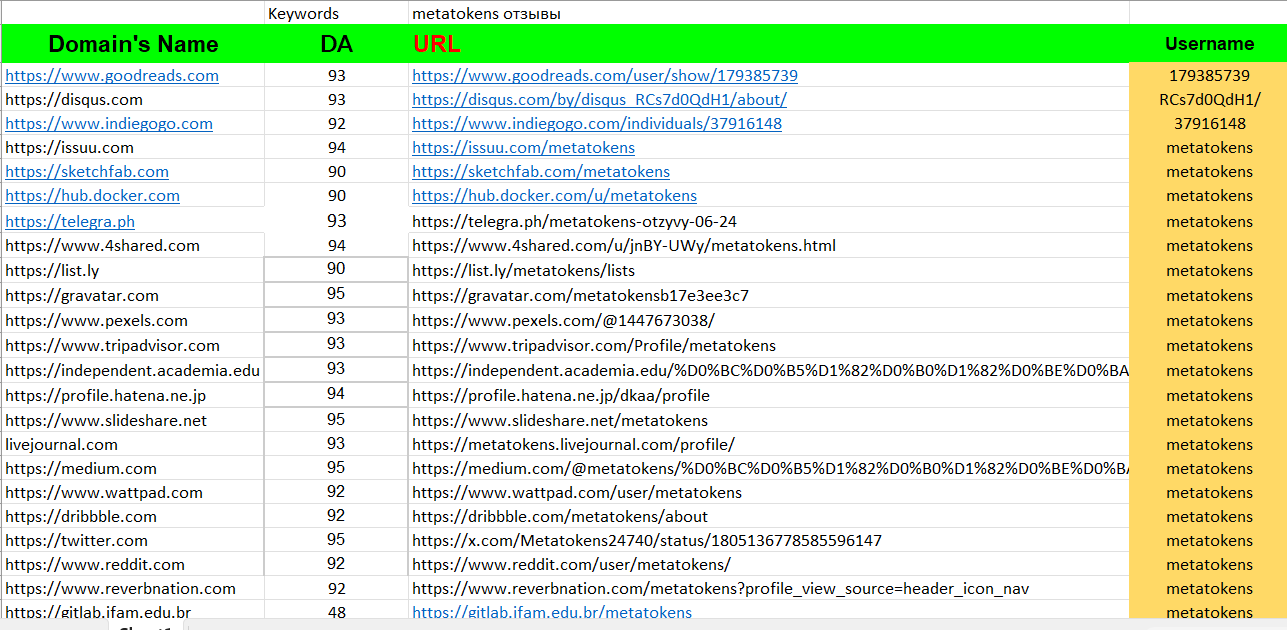Follow the issuu.com/metatokens link
The image size is (1287, 630).
(x=523, y=148)
